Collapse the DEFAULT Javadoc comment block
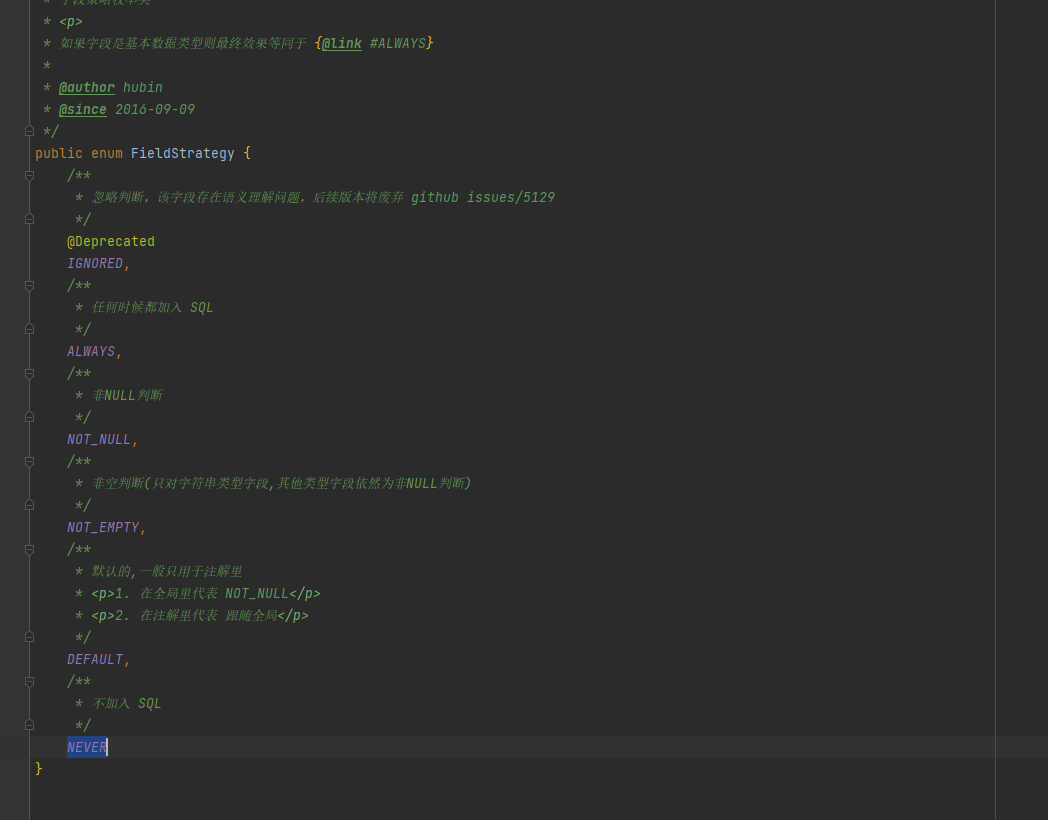Viewport: 1048px width, 820px height. [x=29, y=550]
